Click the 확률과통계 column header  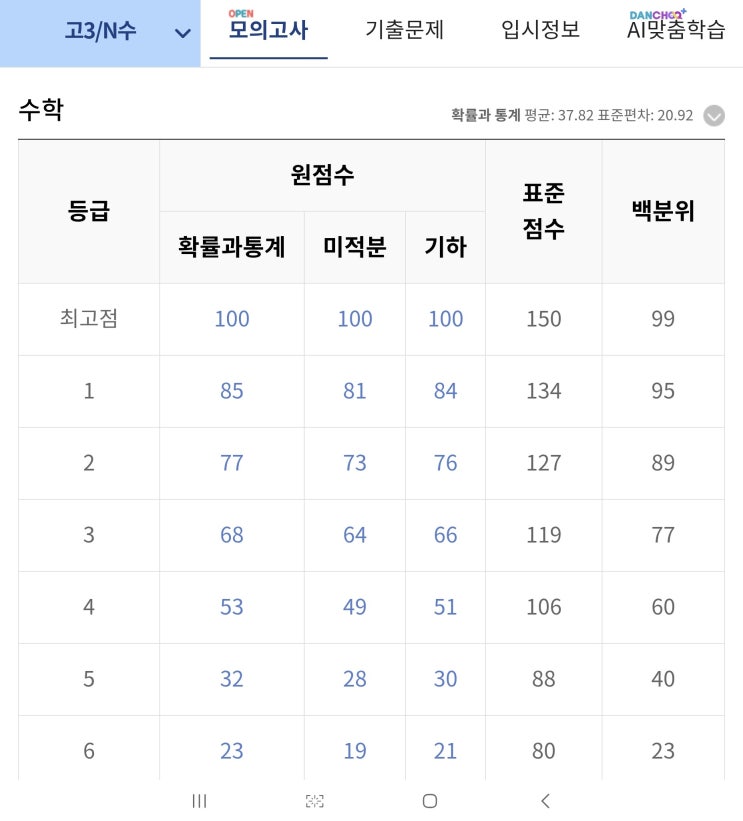[232, 247]
